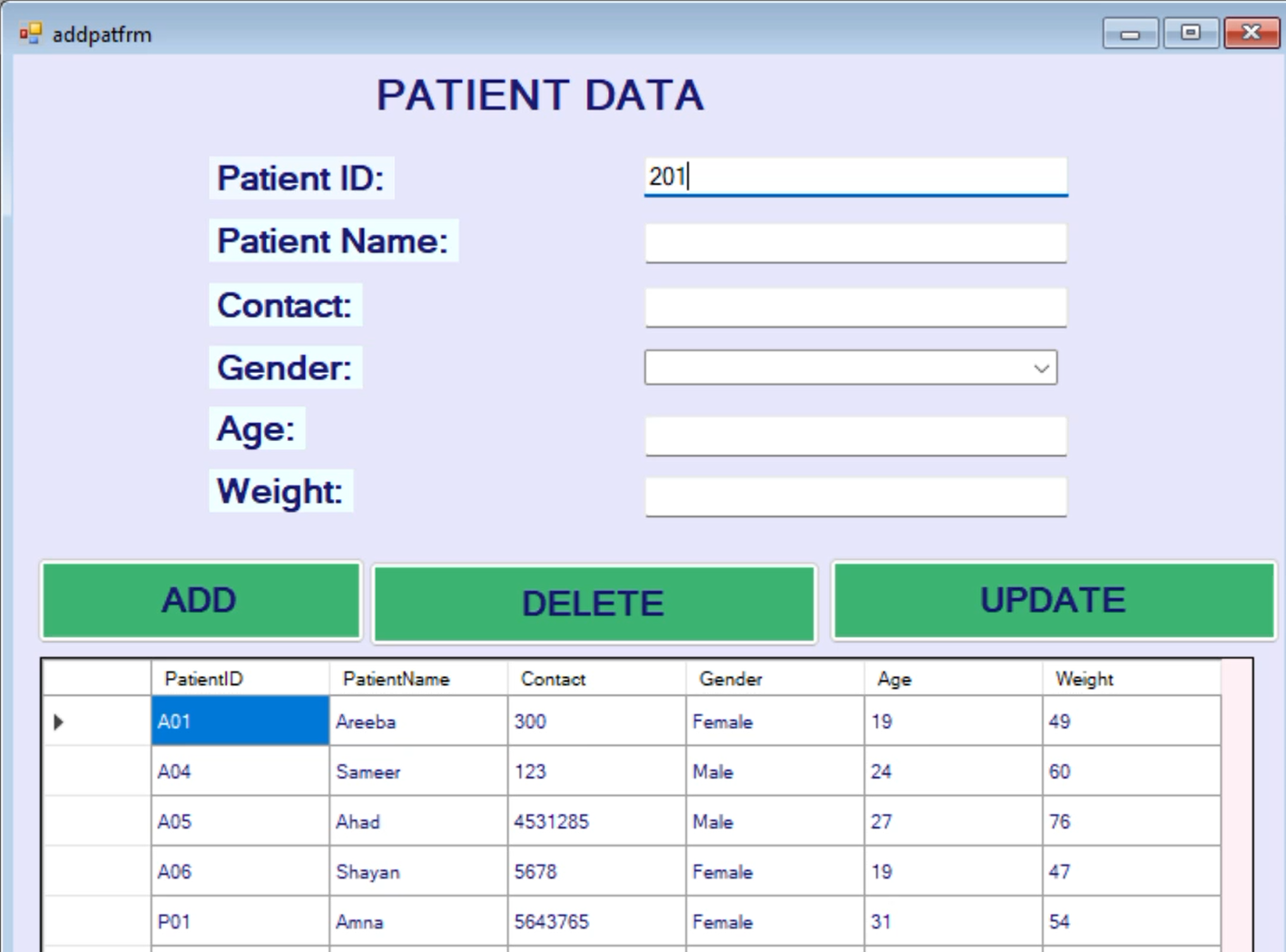Open the Gender dropdown arrow
The height and width of the screenshot is (952, 1286).
tap(1041, 368)
